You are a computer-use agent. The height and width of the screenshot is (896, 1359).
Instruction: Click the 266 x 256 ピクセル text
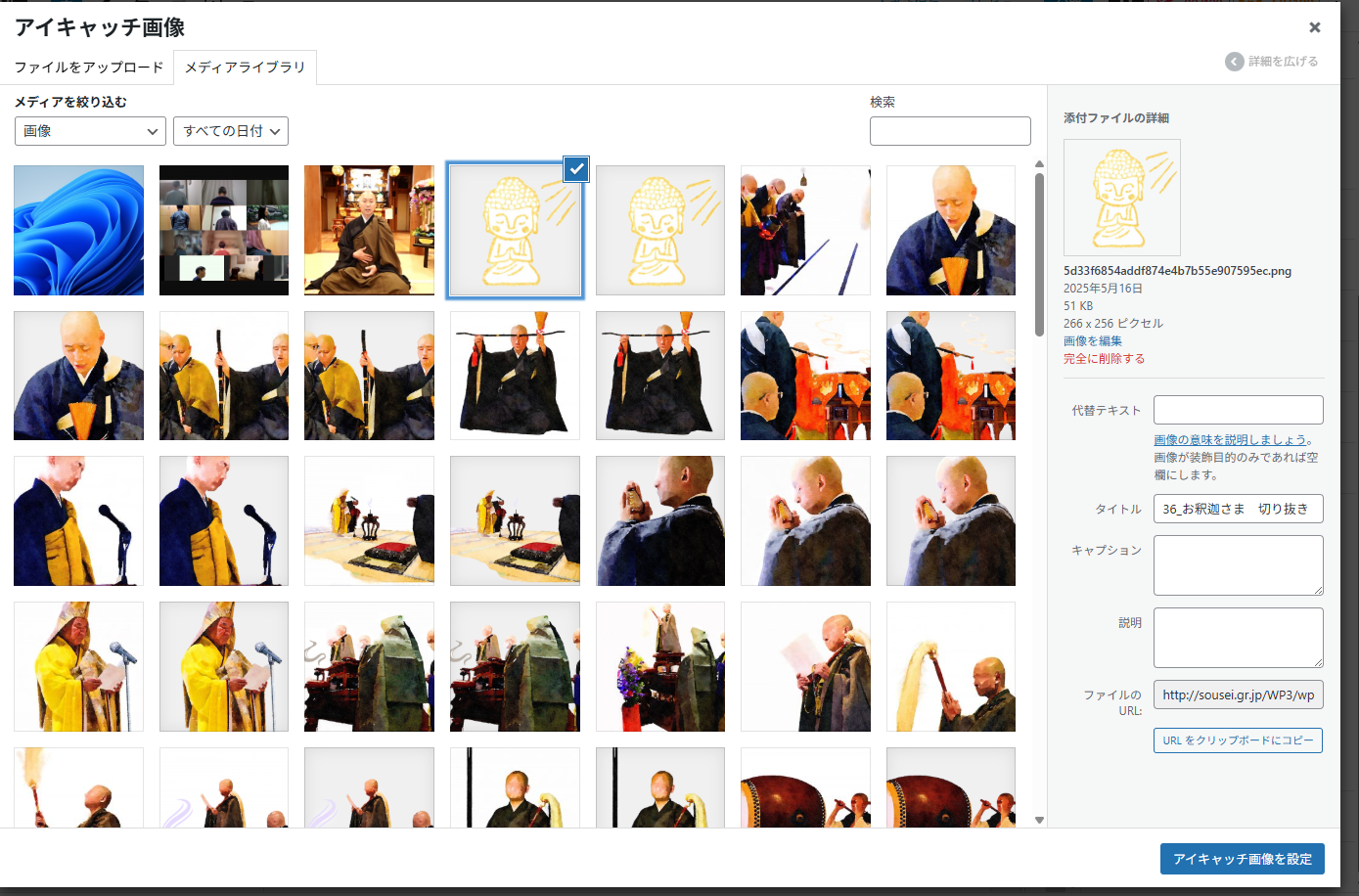click(x=1113, y=324)
